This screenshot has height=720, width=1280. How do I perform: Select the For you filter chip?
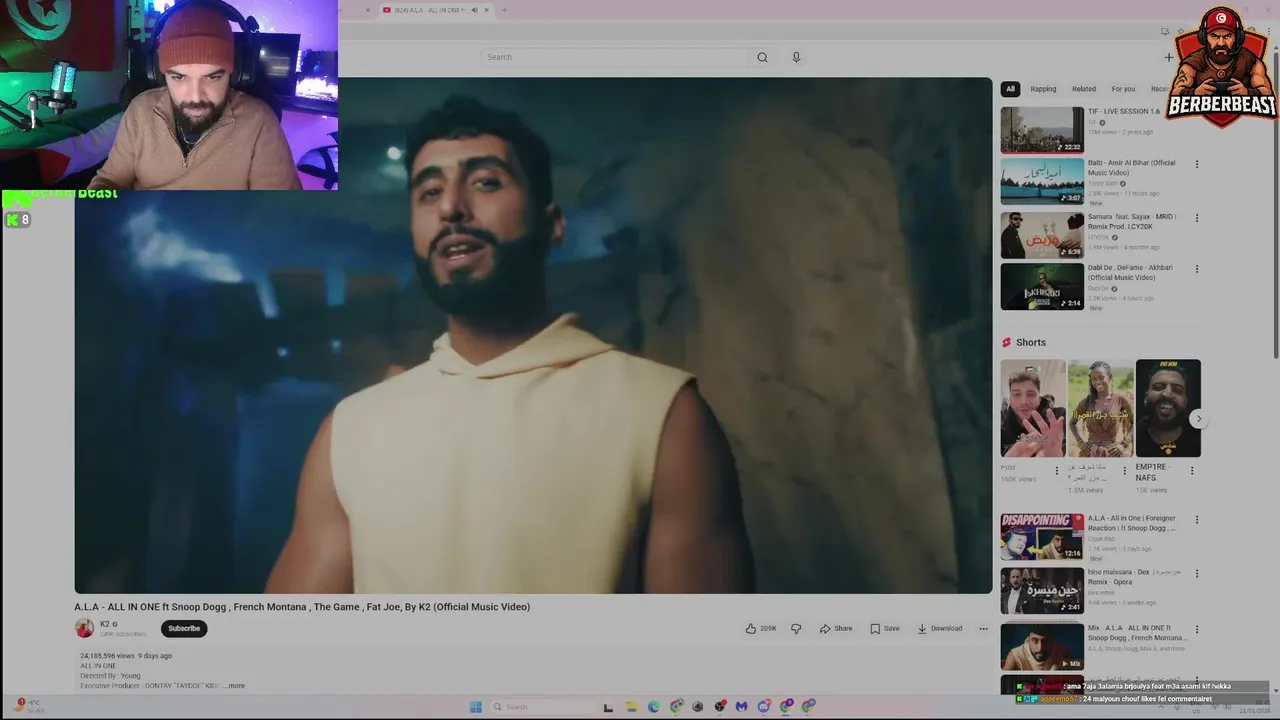point(1123,89)
